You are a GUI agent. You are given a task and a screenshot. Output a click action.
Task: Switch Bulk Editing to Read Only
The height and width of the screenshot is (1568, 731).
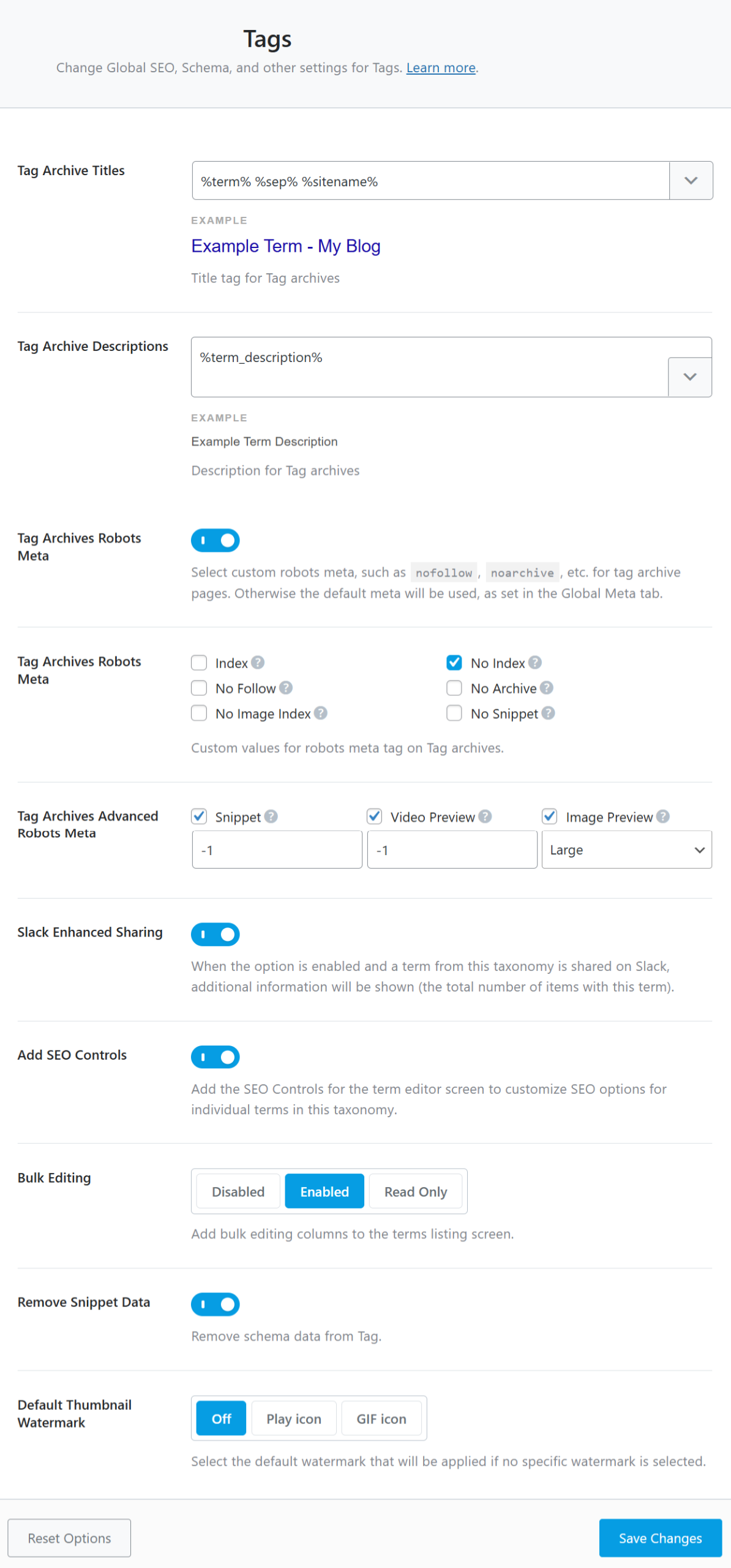coord(416,1191)
